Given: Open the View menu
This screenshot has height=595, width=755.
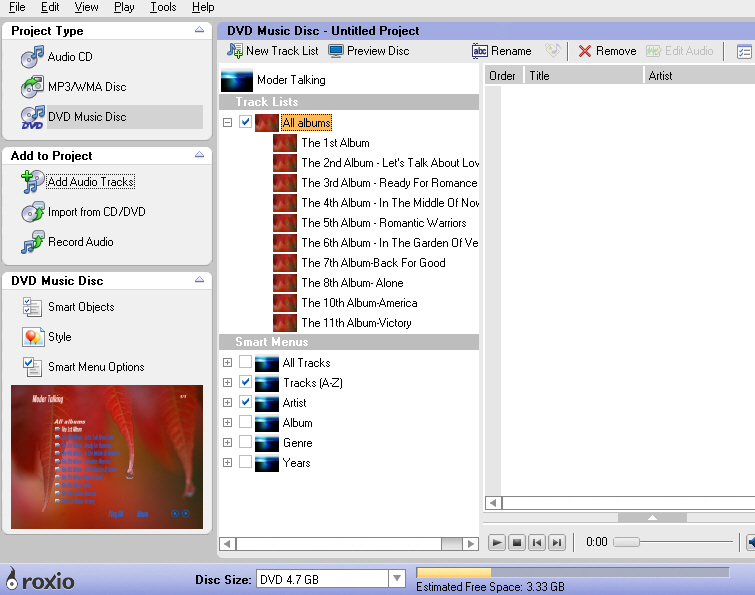Looking at the screenshot, I should [x=86, y=7].
